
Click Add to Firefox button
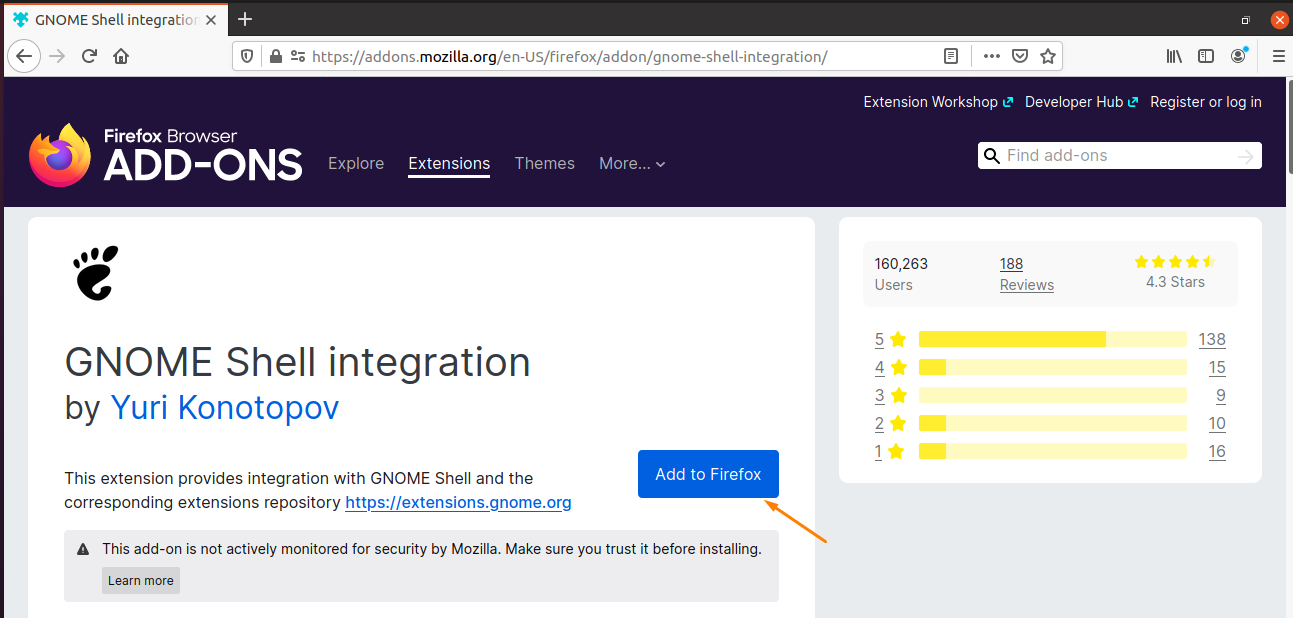point(708,474)
